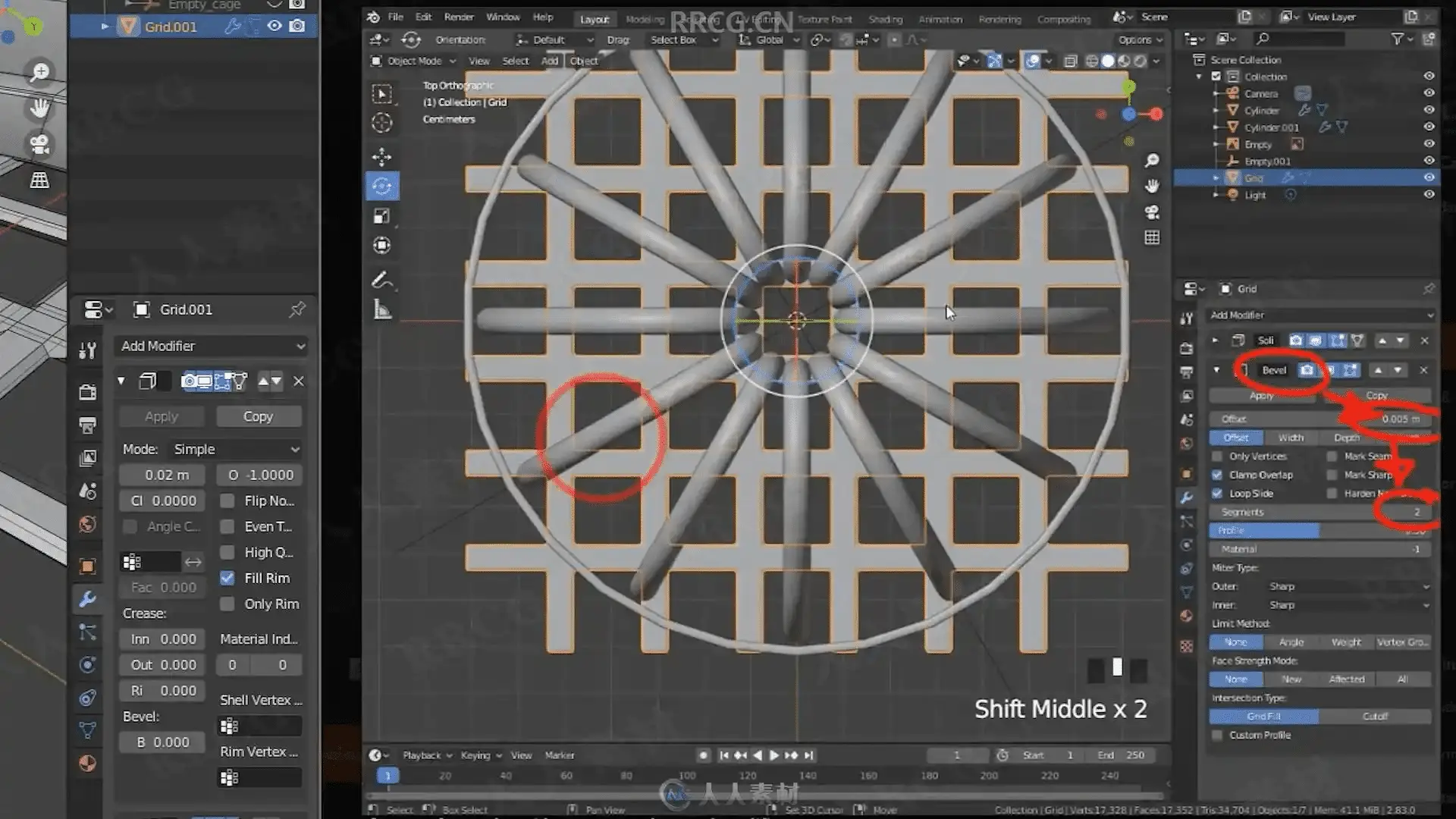This screenshot has width=1456, height=819.
Task: Open the Mode Simple dropdown
Action: (235, 449)
